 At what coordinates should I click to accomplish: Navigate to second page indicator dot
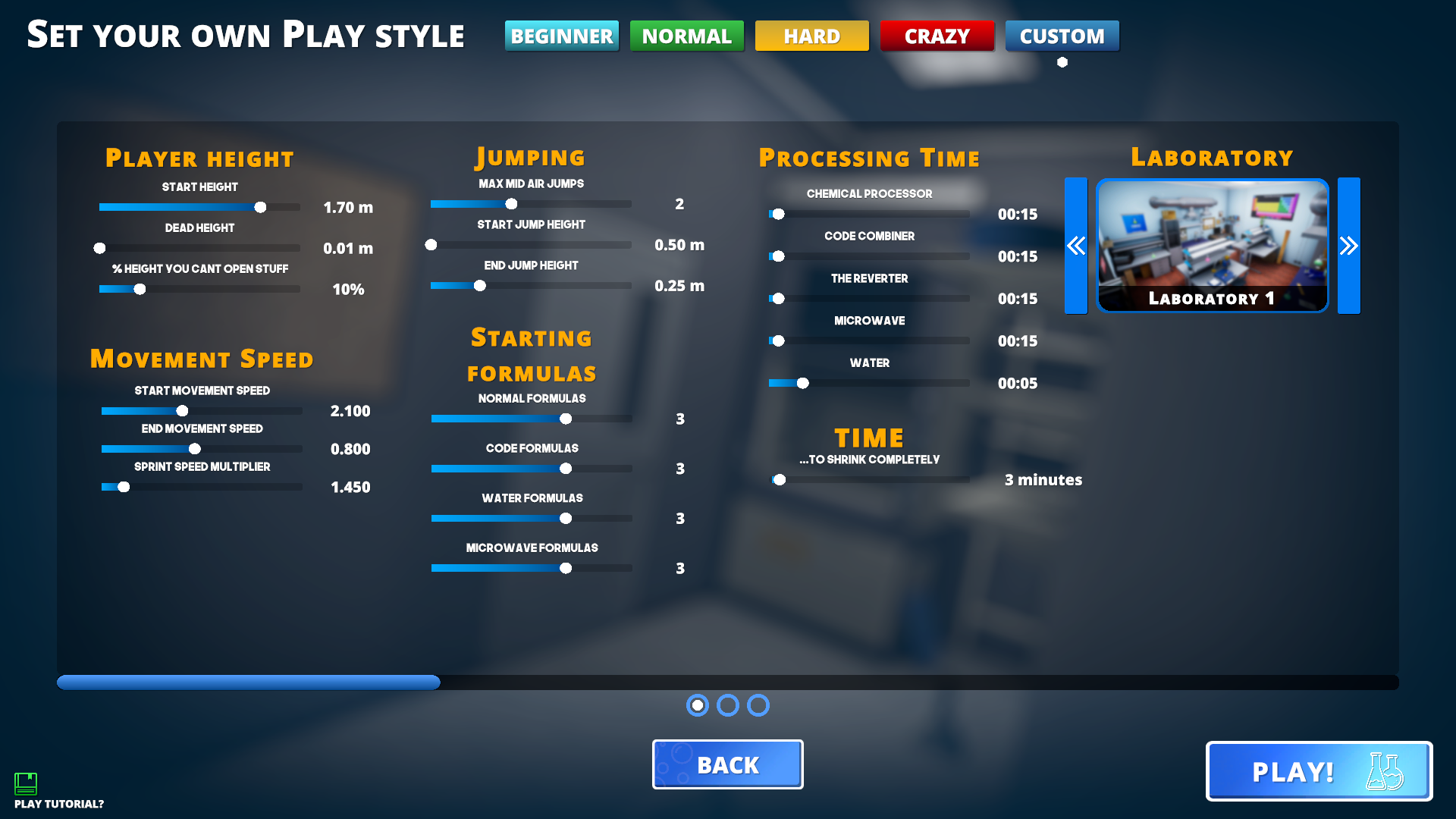[728, 706]
